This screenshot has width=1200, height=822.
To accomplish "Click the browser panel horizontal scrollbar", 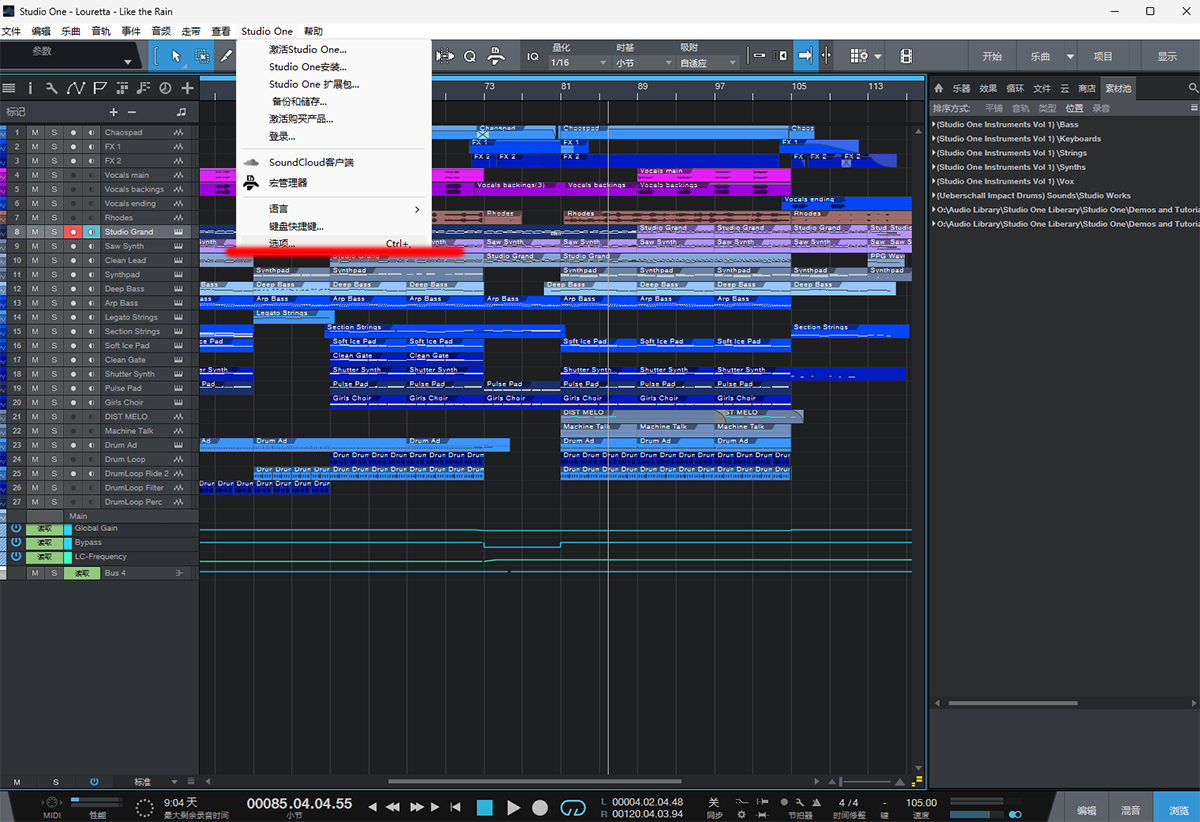I will (x=1013, y=703).
